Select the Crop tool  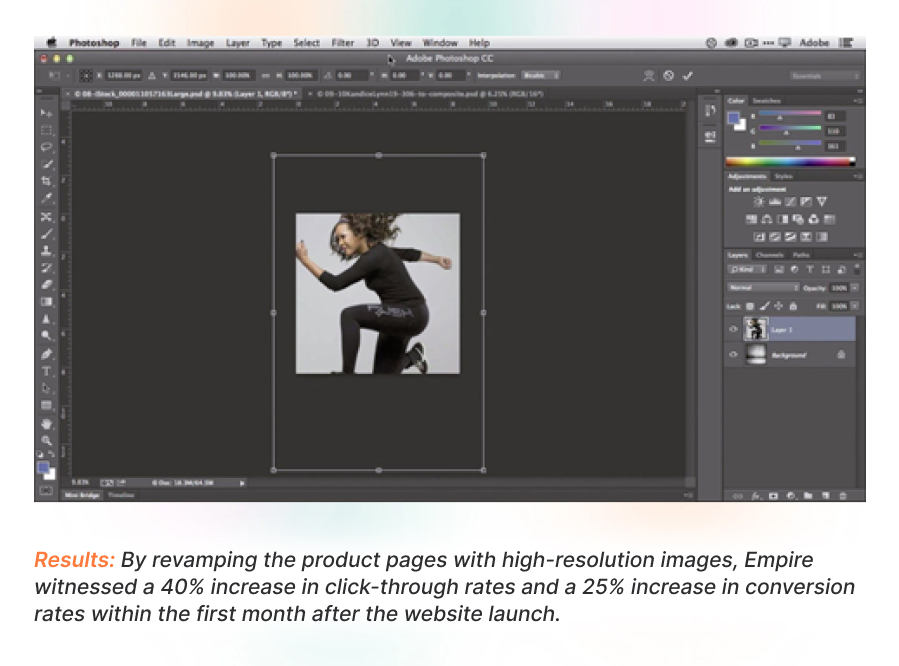tap(45, 180)
